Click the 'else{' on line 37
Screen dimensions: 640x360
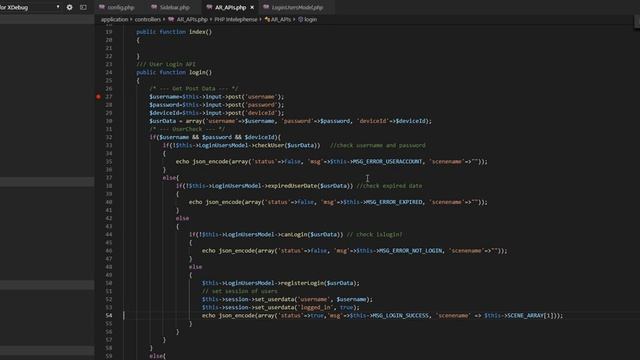pos(171,178)
